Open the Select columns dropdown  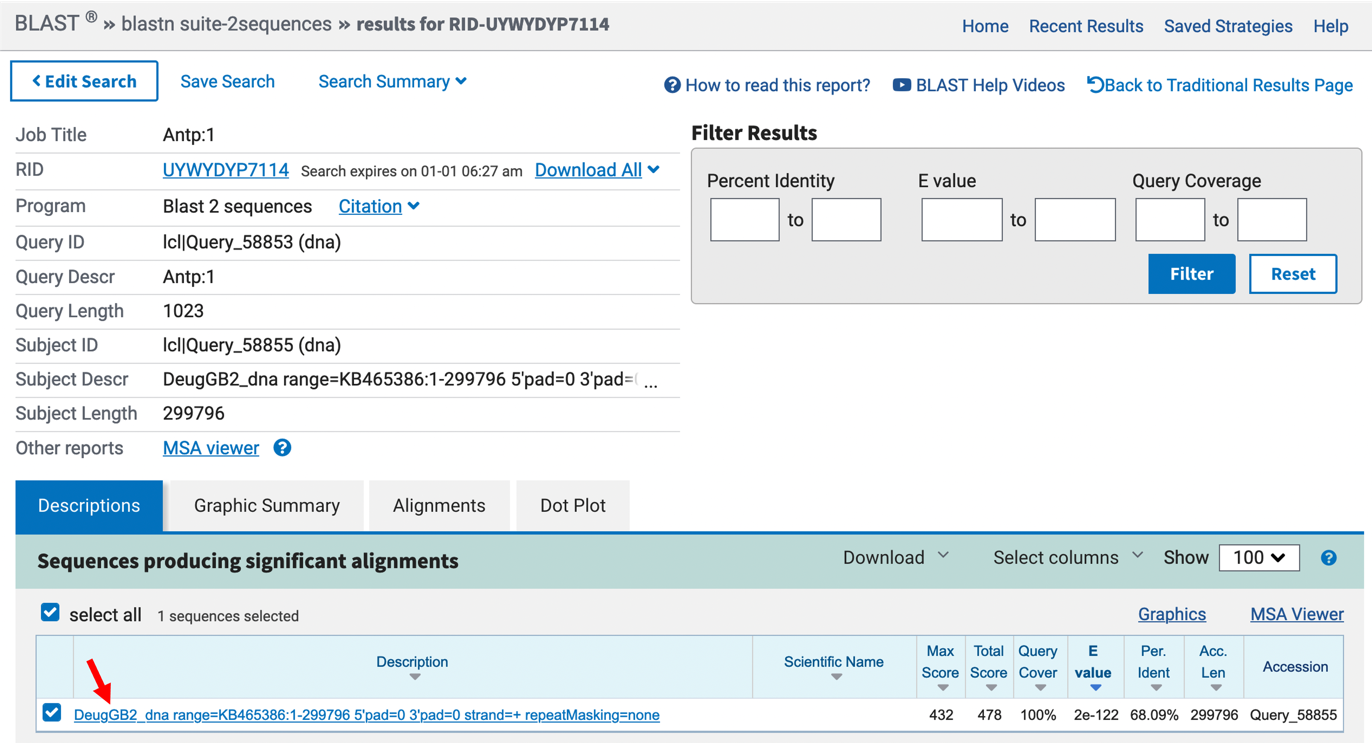coord(1068,557)
